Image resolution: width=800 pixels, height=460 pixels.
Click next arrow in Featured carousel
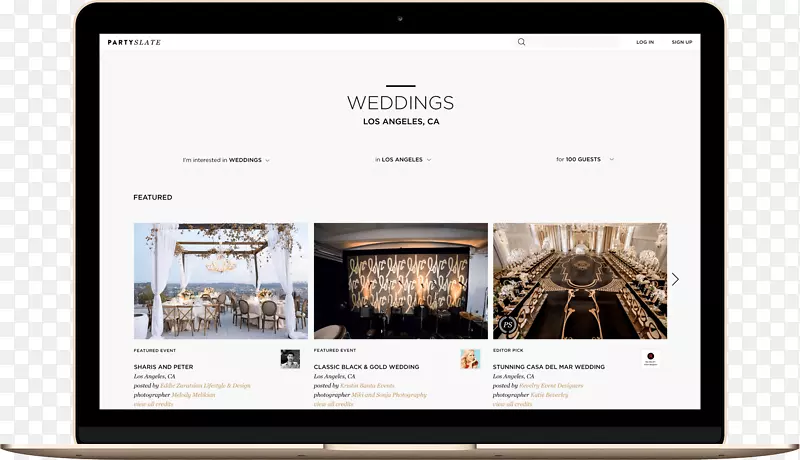tap(676, 279)
